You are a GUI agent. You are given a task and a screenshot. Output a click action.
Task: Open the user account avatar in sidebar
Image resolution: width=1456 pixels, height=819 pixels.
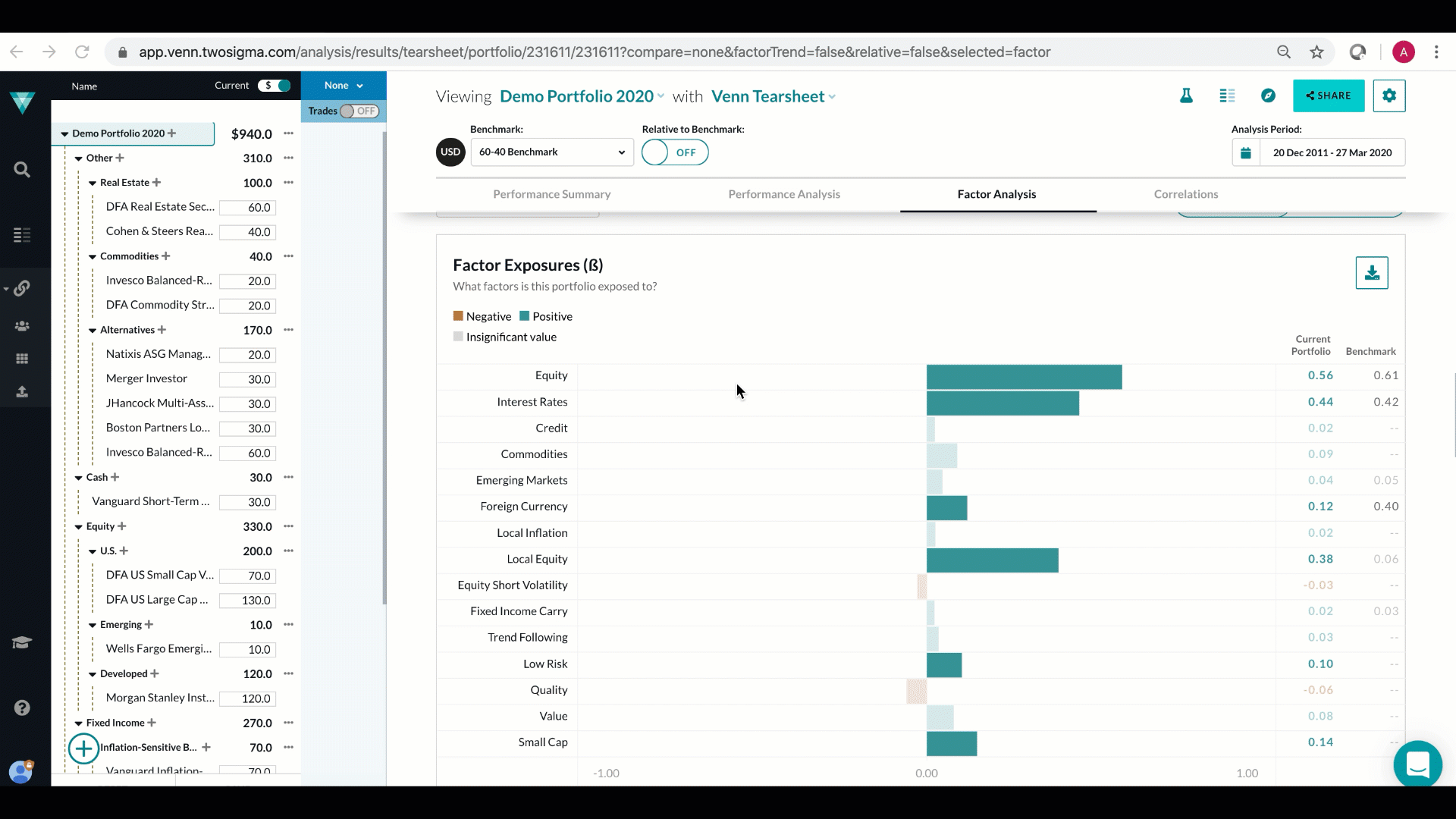tap(20, 771)
